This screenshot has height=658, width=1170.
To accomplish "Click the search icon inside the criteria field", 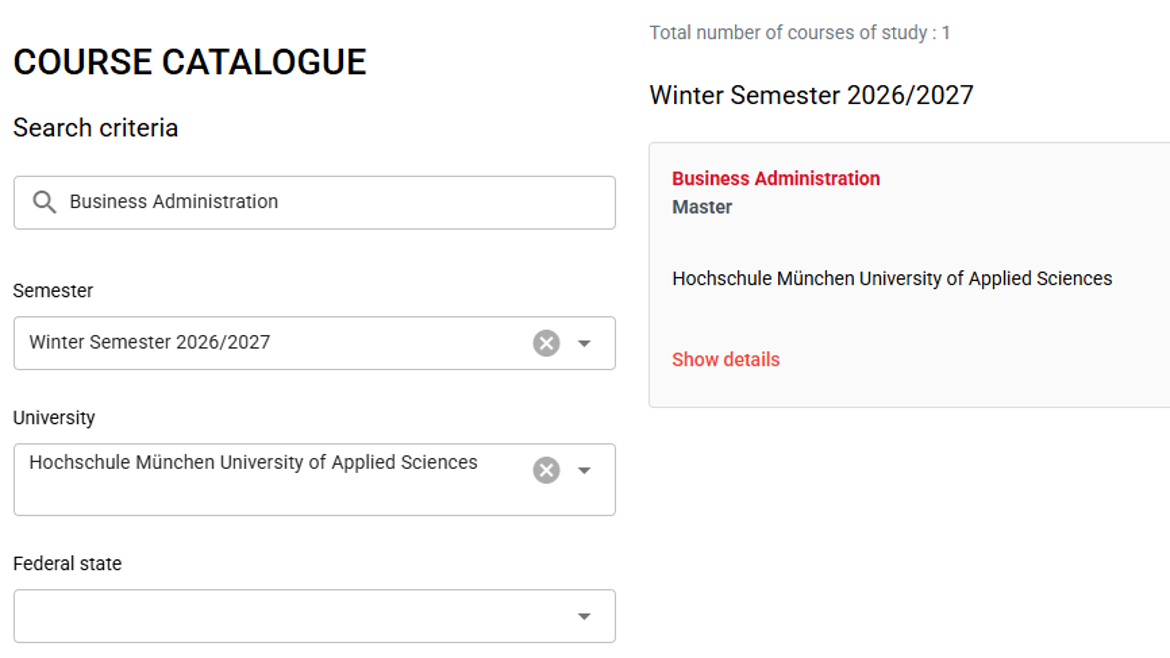I will 44,201.
